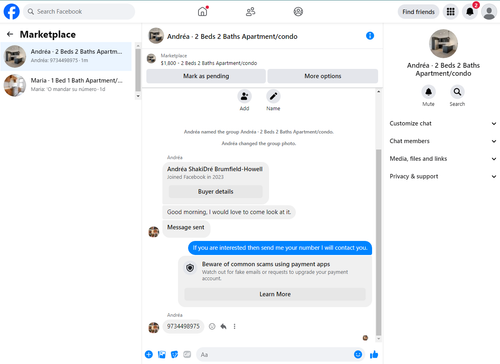Image resolution: width=500 pixels, height=364 pixels.
Task: Open the Home feed icon
Action: pos(202,12)
